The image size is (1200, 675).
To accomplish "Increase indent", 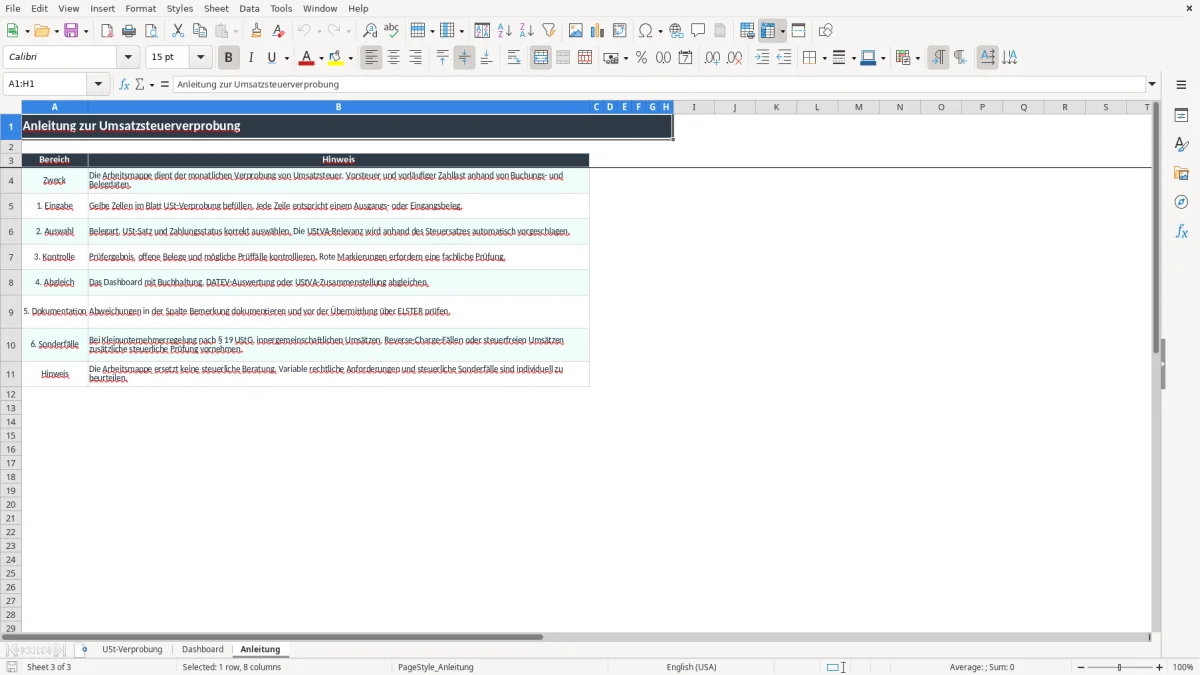I will pos(762,58).
